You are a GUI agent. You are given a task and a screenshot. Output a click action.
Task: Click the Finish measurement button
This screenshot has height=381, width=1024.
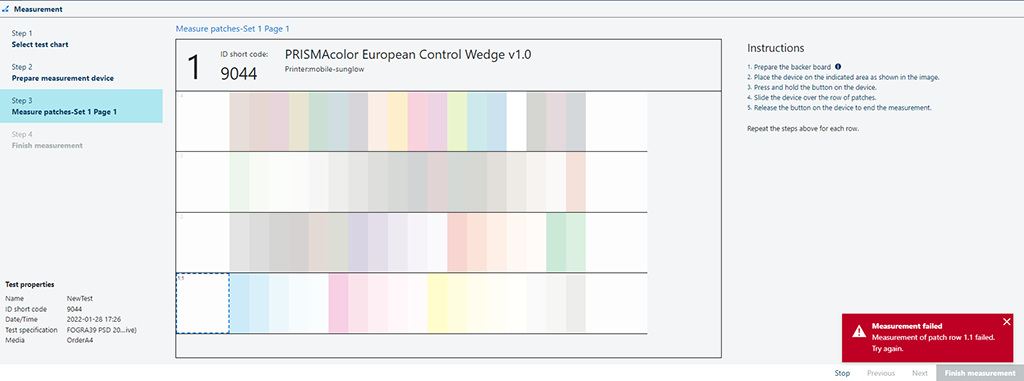coord(980,373)
